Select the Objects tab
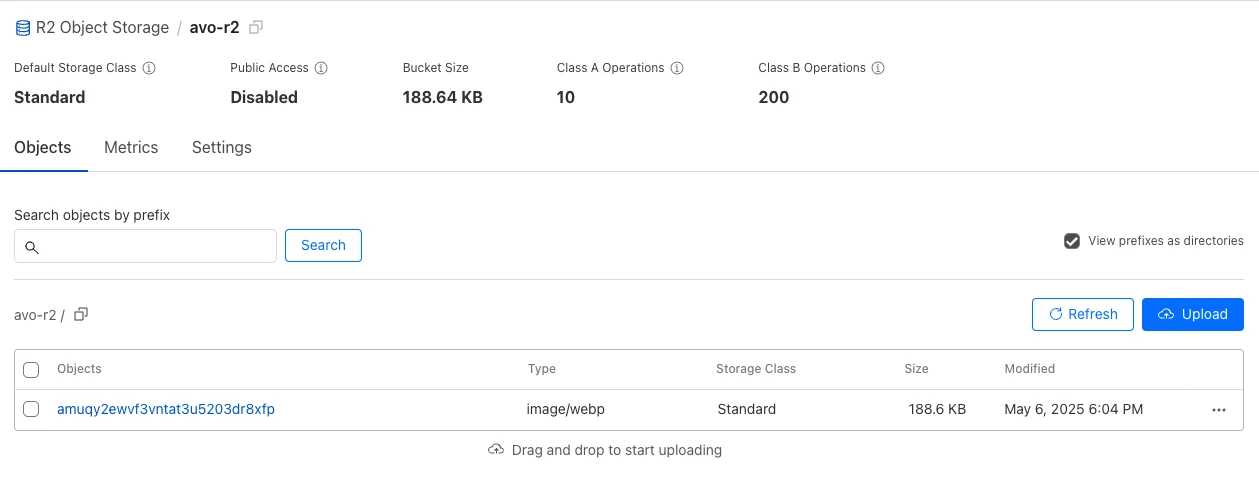Screen dimensions: 1259x477 point(43,147)
